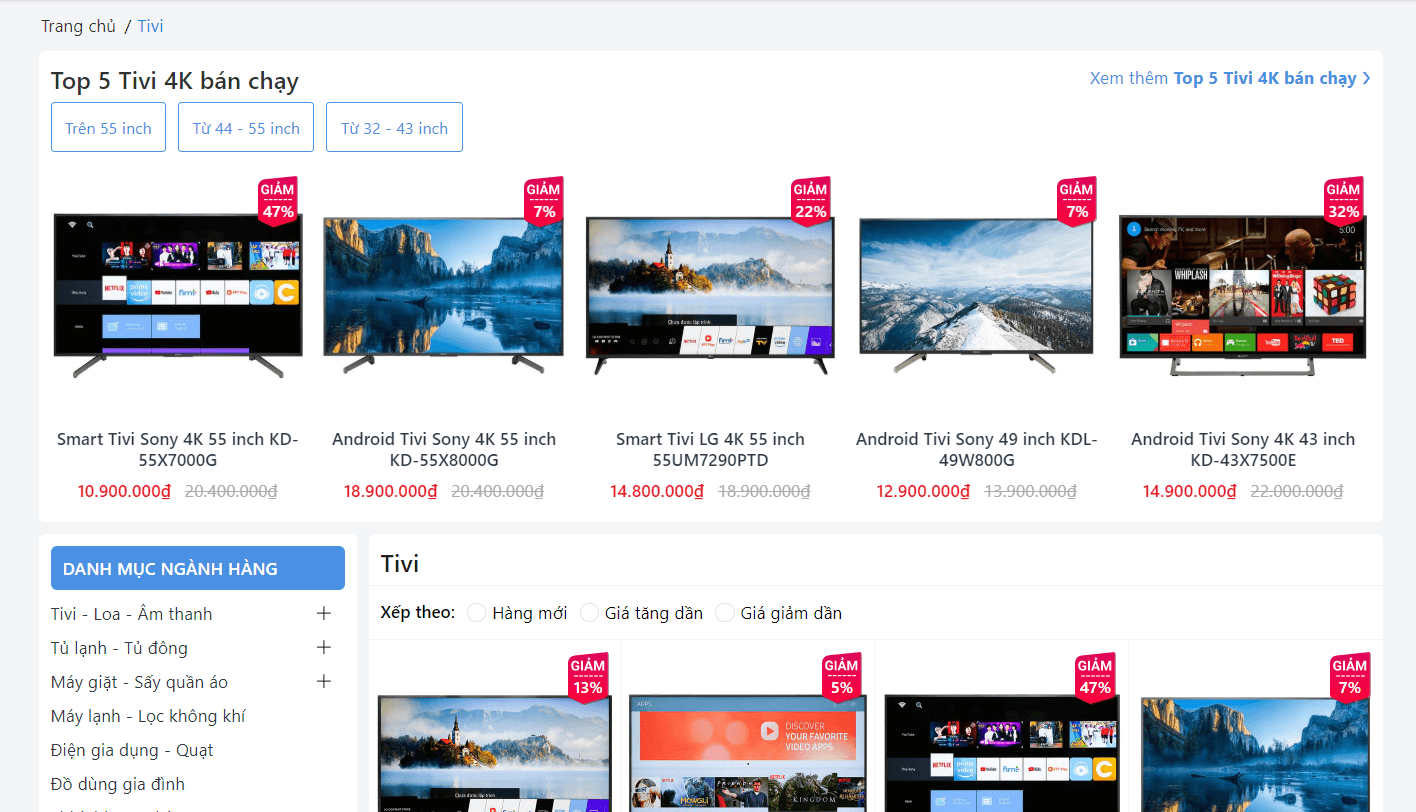Click the 'Xếp theo:' label
The image size is (1416, 812).
coord(418,613)
